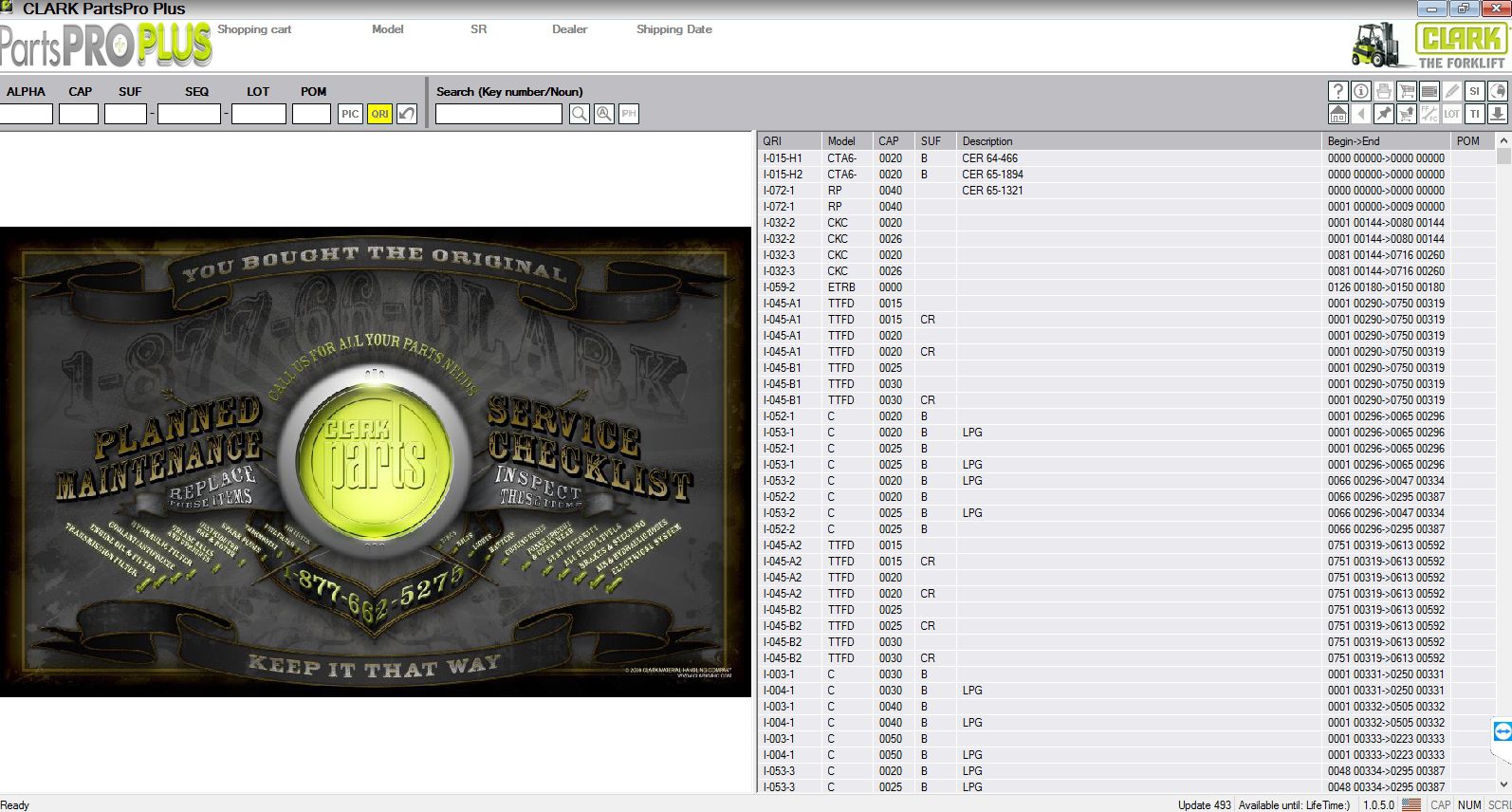The height and width of the screenshot is (812, 1512).
Task: Click the globe icon in toolbar
Action: 1497,91
